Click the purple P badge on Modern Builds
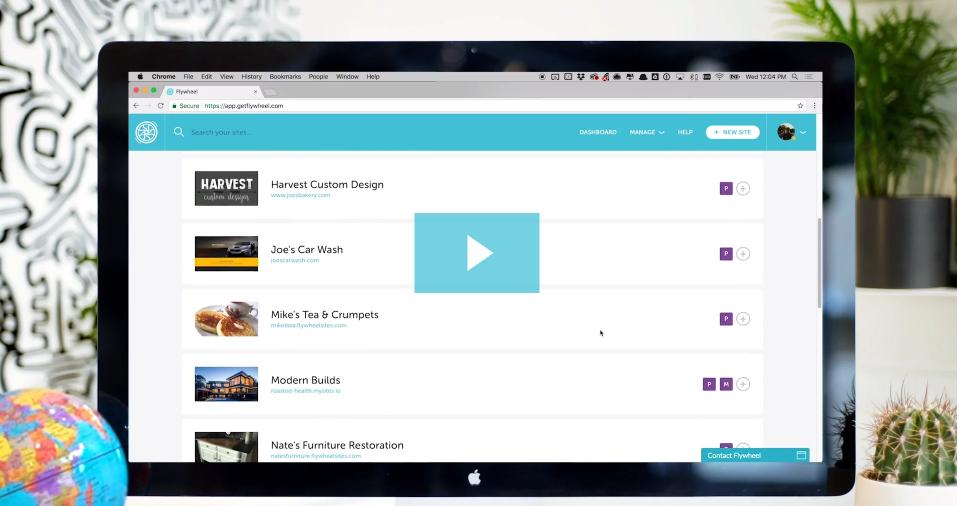This screenshot has width=959, height=506. [709, 384]
